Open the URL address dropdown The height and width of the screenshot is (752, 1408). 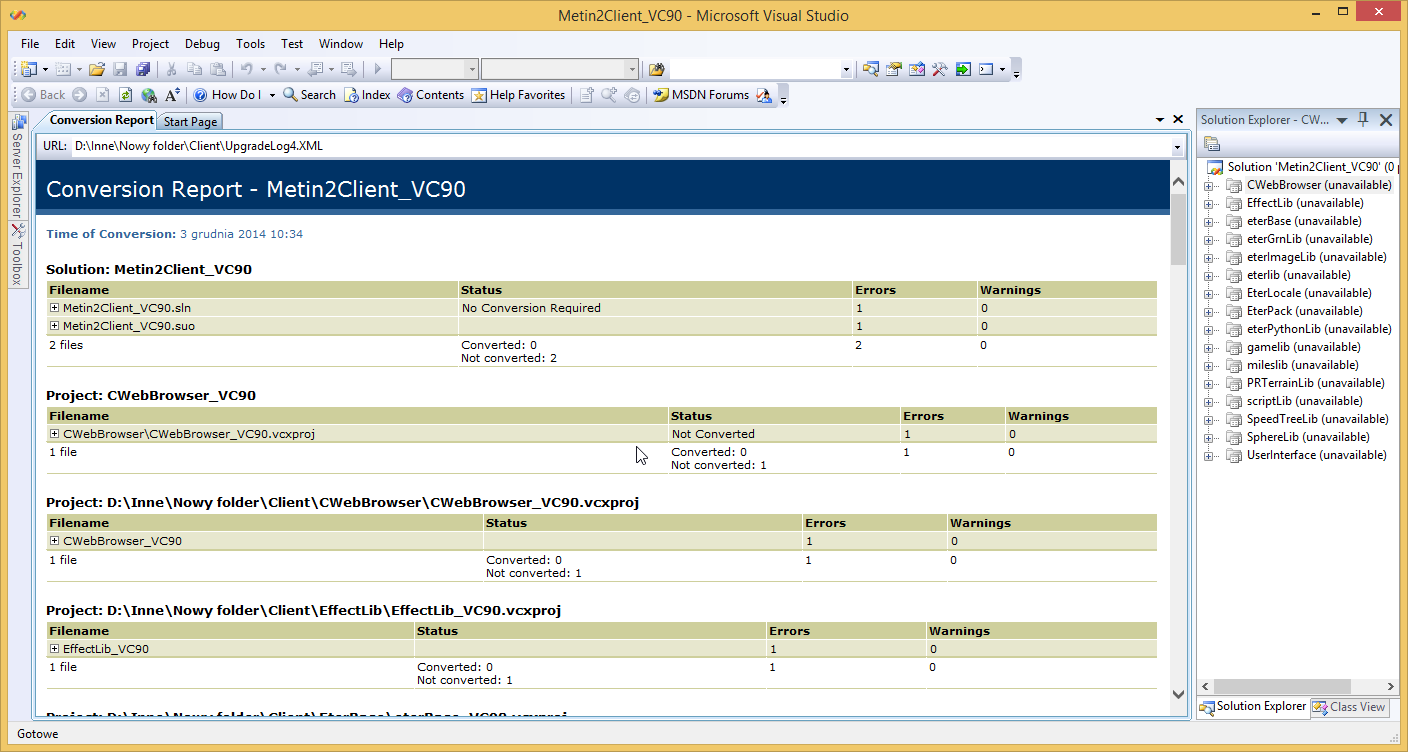[1177, 147]
